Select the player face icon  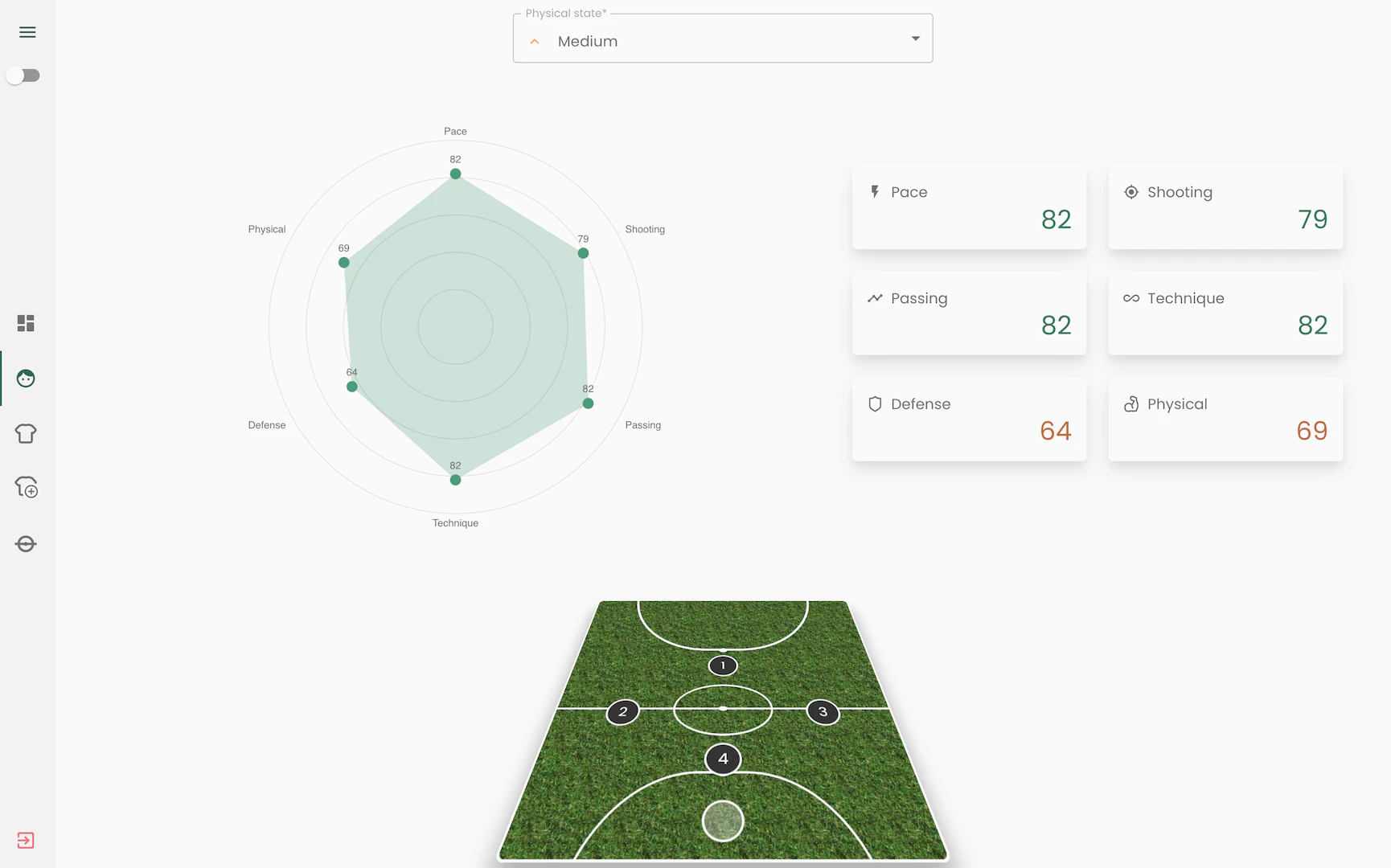tap(26, 379)
